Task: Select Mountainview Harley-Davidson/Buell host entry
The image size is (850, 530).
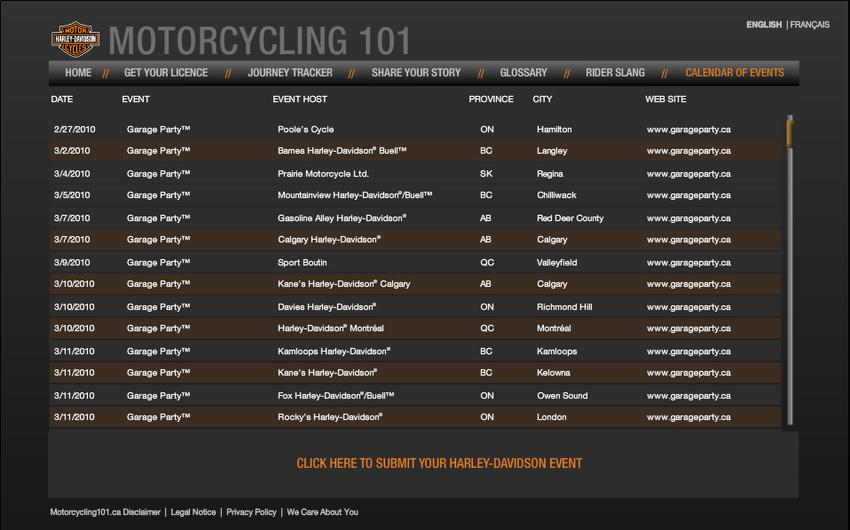Action: click(355, 195)
